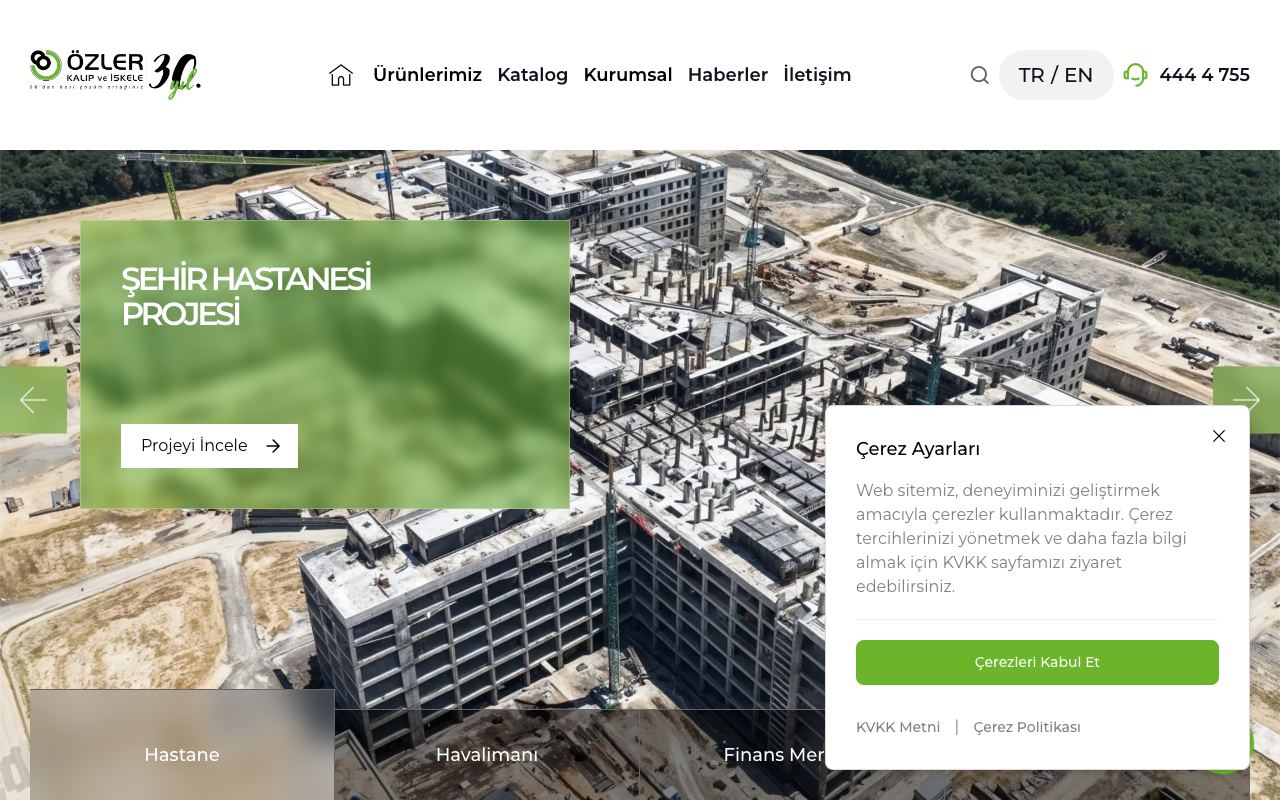The image size is (1280, 800).
Task: Click the headset phone icon
Action: [1135, 75]
